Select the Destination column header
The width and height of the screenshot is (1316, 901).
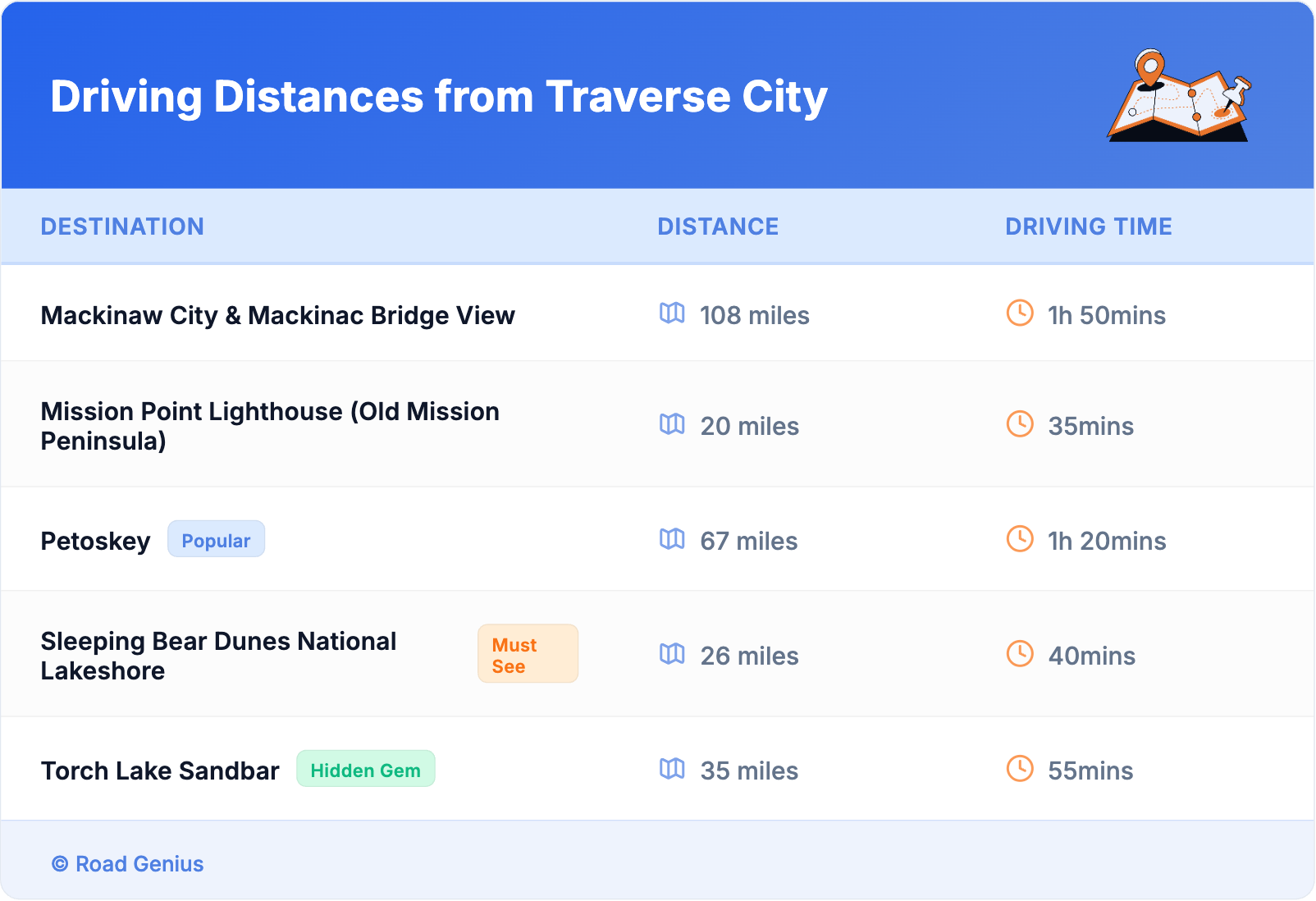[x=122, y=226]
